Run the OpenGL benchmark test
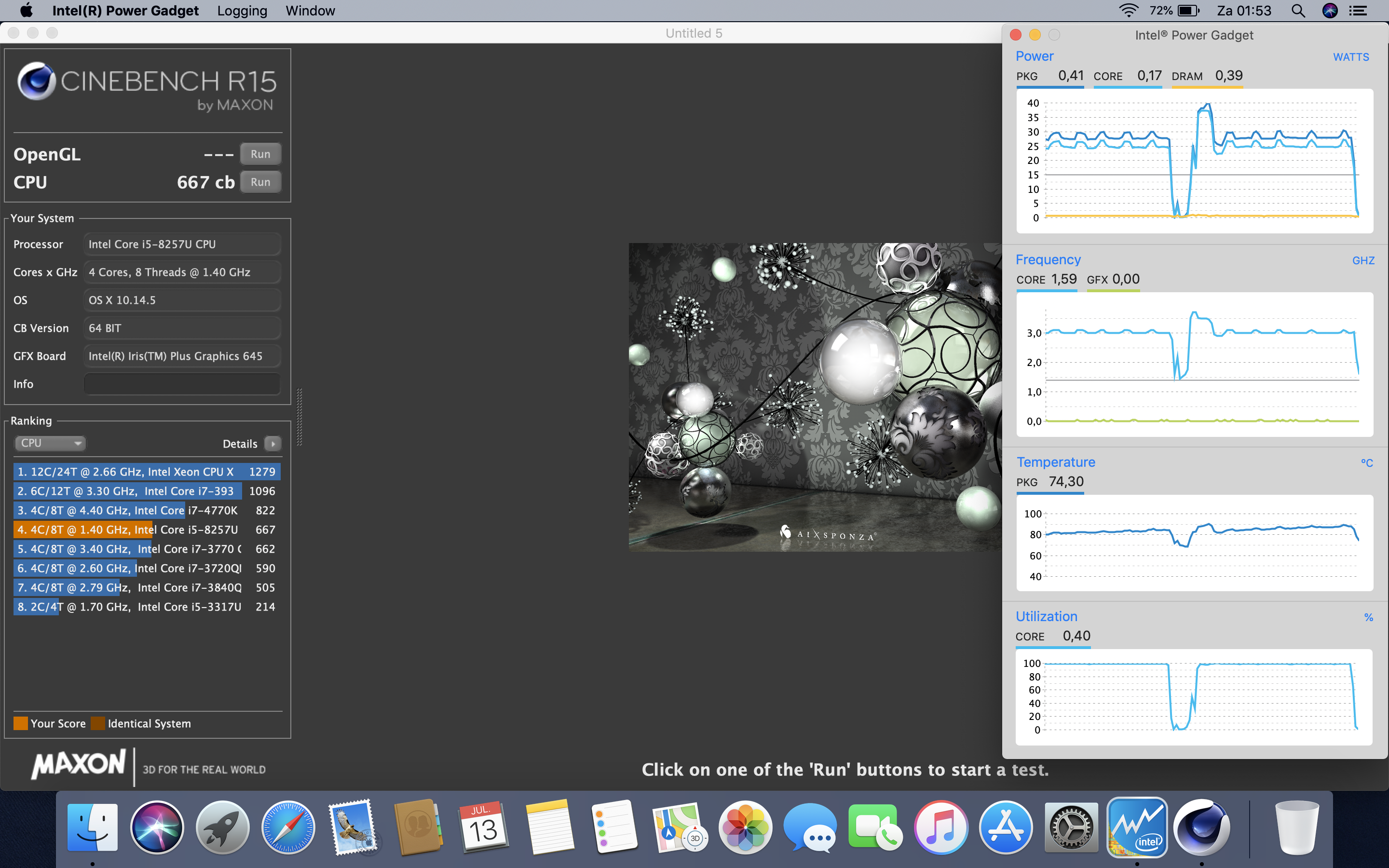 260,154
